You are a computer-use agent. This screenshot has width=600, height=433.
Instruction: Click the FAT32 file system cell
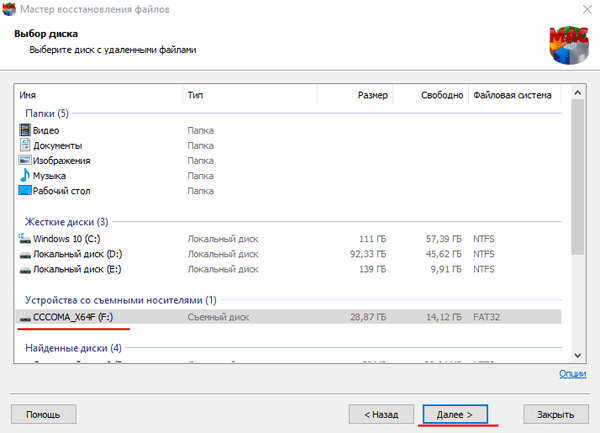[486, 317]
